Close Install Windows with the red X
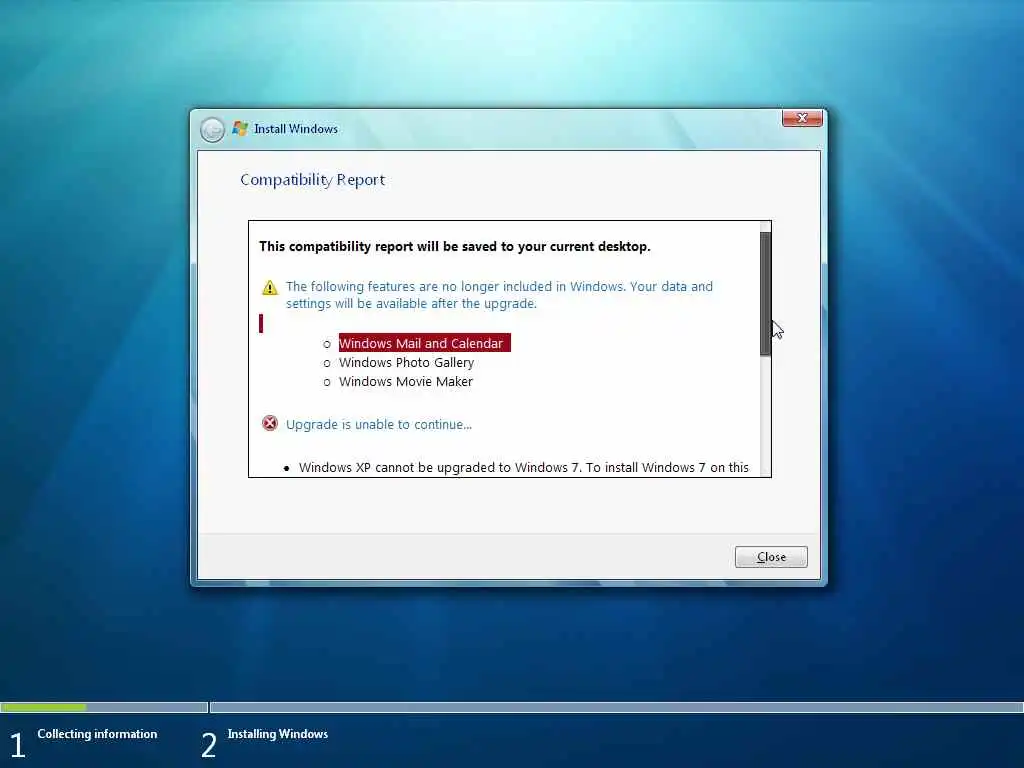This screenshot has width=1024, height=768. 802,118
